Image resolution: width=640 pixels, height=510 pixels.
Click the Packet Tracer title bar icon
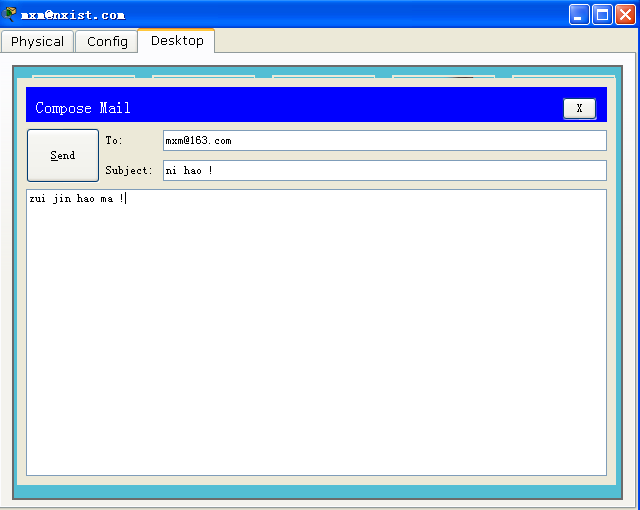coord(9,14)
